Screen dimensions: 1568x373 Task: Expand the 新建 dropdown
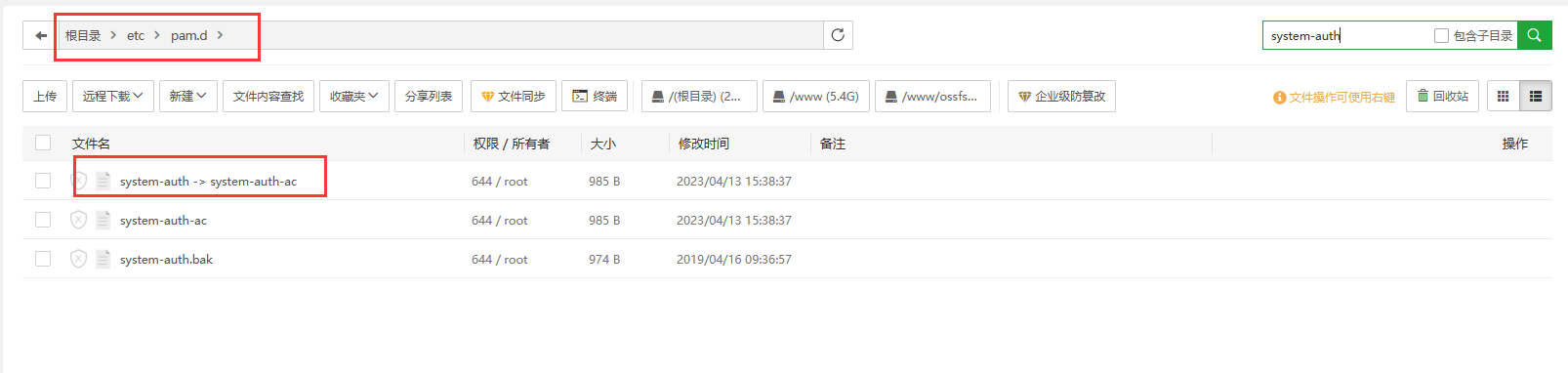click(x=188, y=96)
